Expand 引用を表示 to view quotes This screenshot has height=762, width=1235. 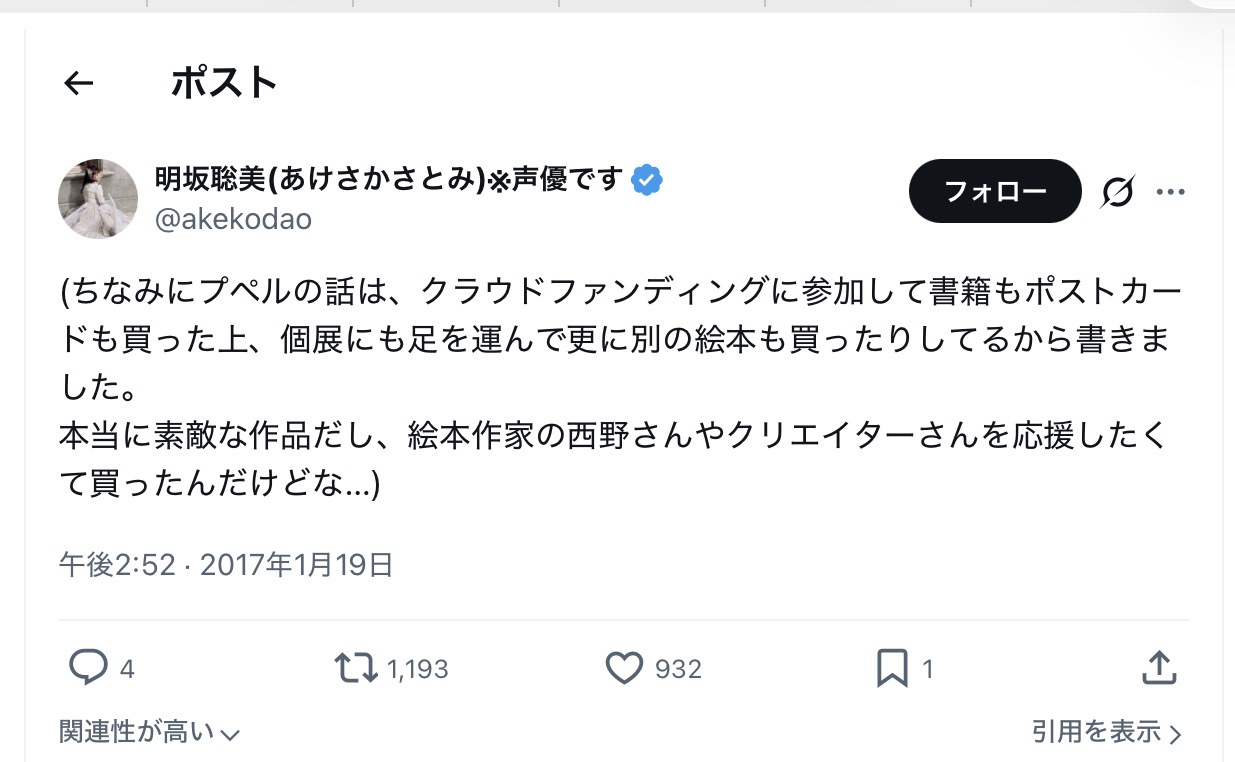pyautogui.click(x=1106, y=733)
